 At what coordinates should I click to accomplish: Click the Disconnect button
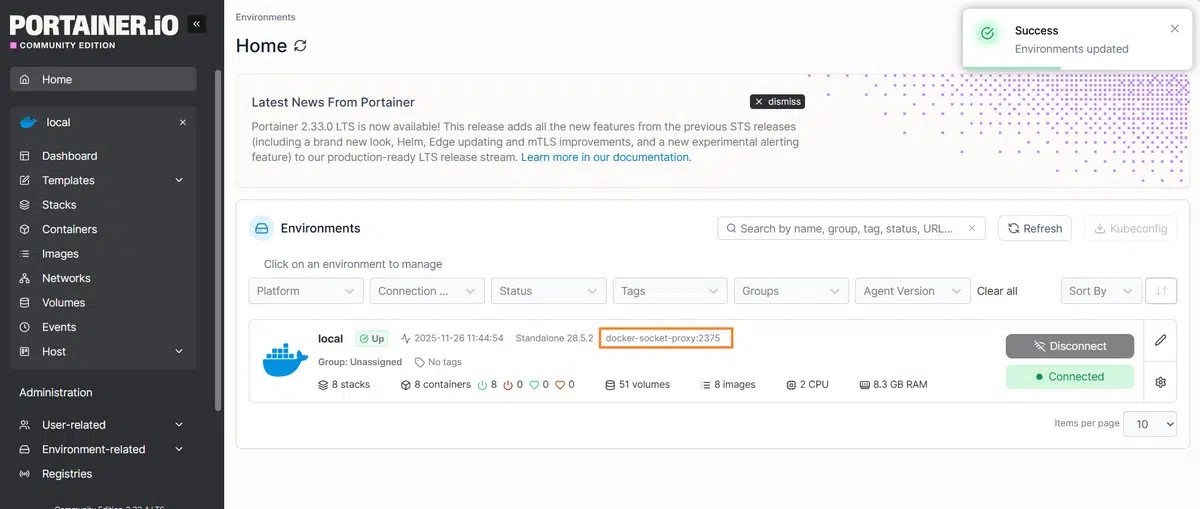point(1069,346)
